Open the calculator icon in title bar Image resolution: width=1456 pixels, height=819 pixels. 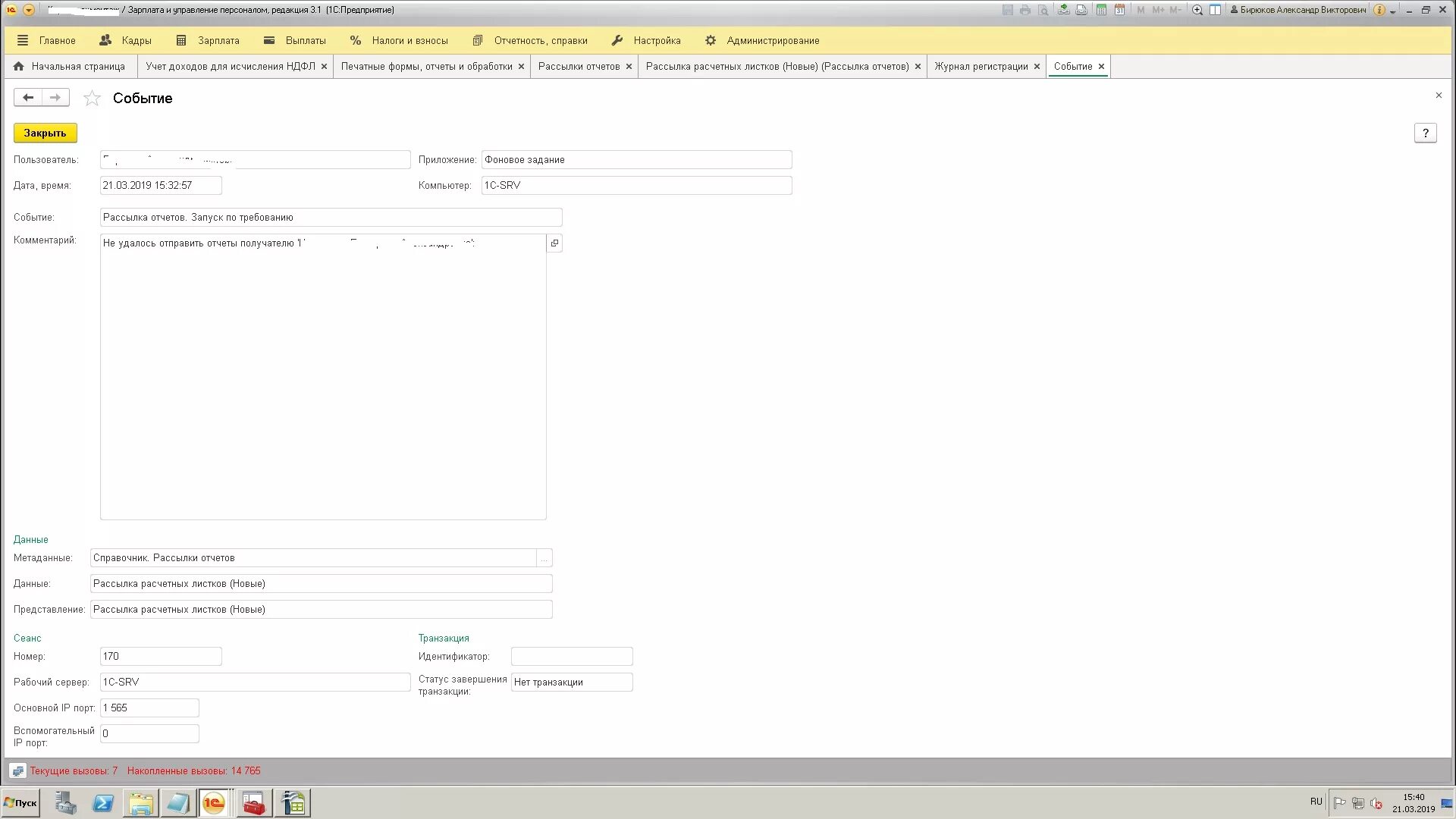tap(1101, 10)
